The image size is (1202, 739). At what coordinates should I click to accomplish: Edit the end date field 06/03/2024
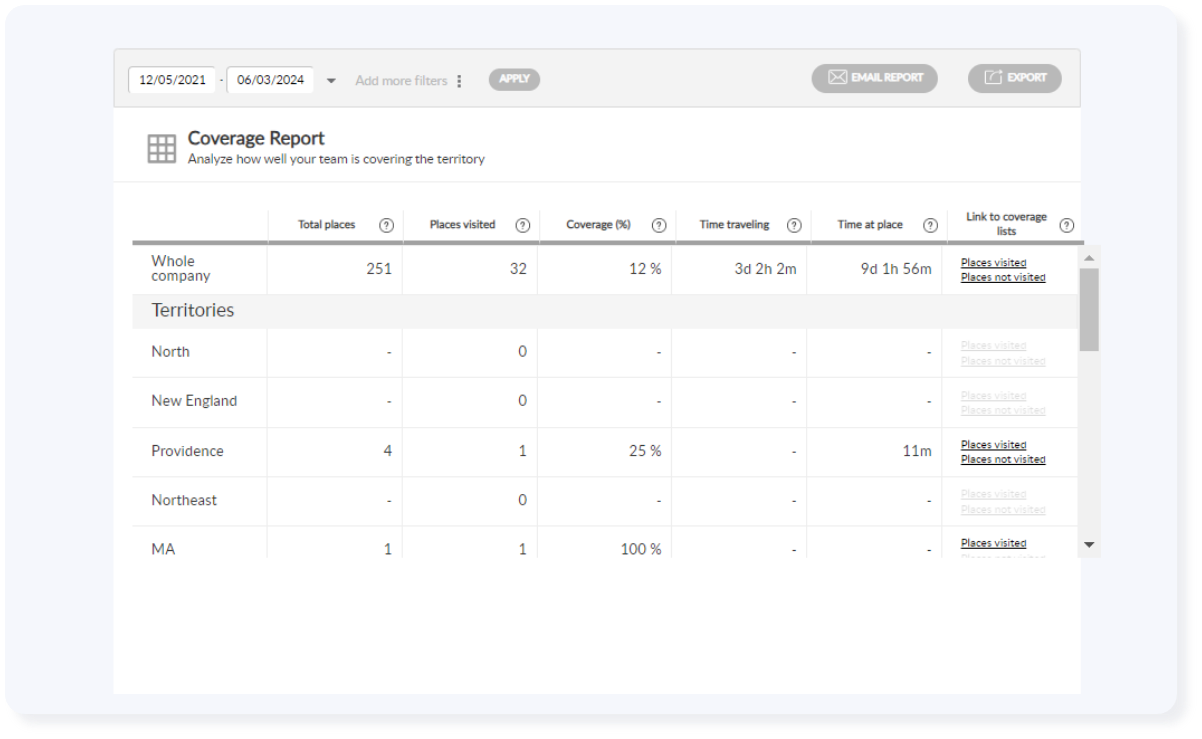coord(270,80)
